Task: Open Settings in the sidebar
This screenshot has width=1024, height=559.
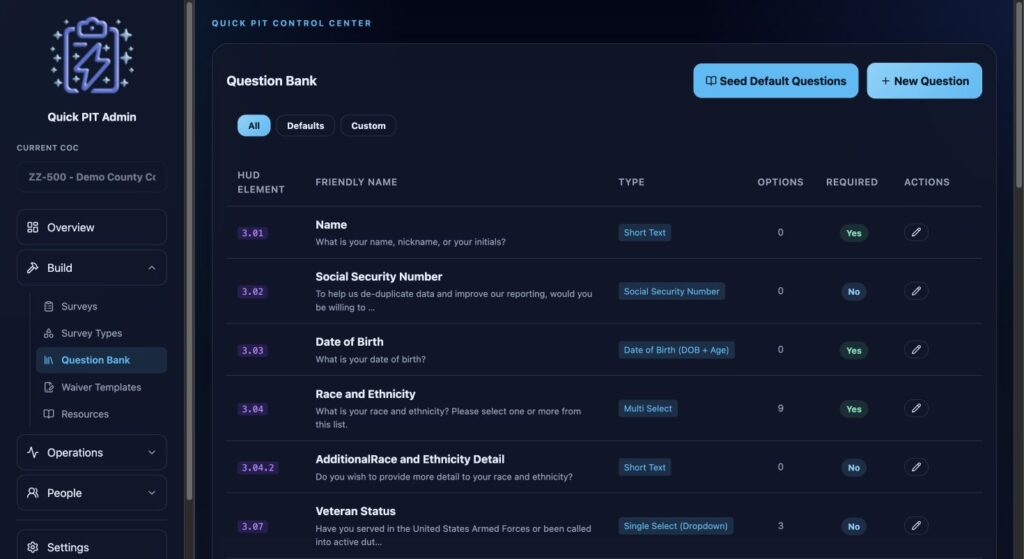Action: point(92,547)
